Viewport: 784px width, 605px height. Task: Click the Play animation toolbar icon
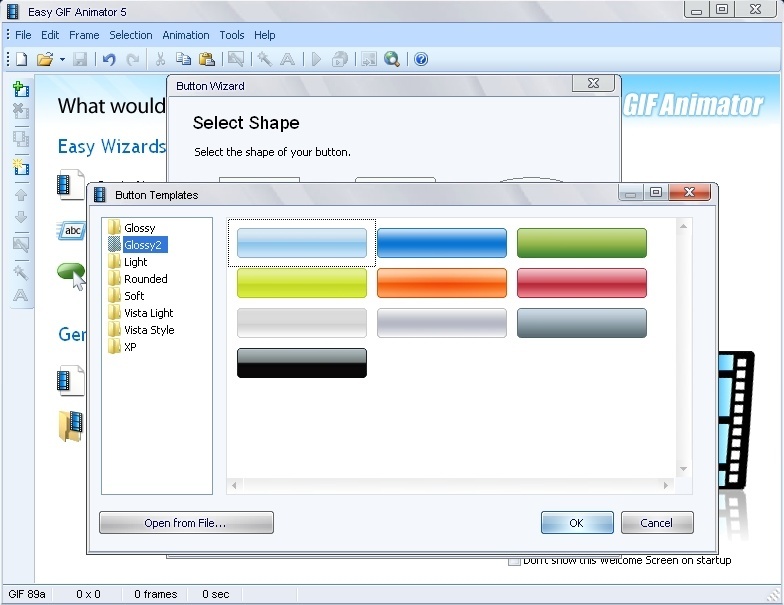point(316,59)
